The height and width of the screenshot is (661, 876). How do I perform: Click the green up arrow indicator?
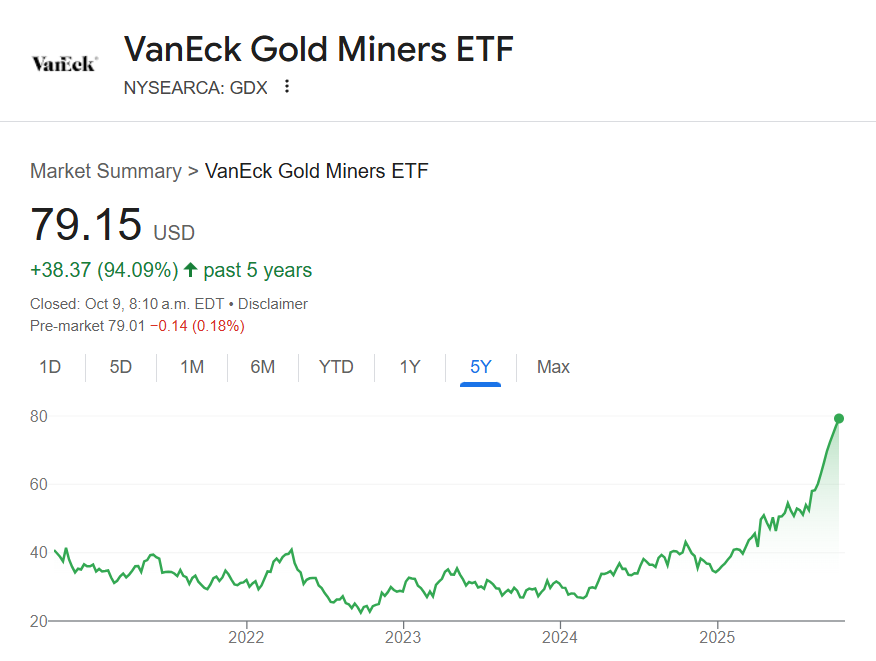coord(191,270)
